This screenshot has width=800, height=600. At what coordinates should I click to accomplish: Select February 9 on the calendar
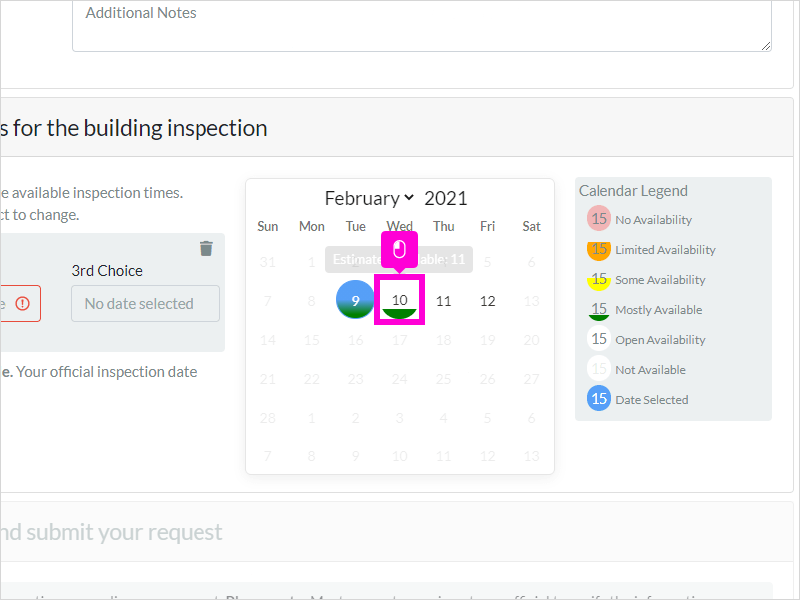tap(355, 300)
